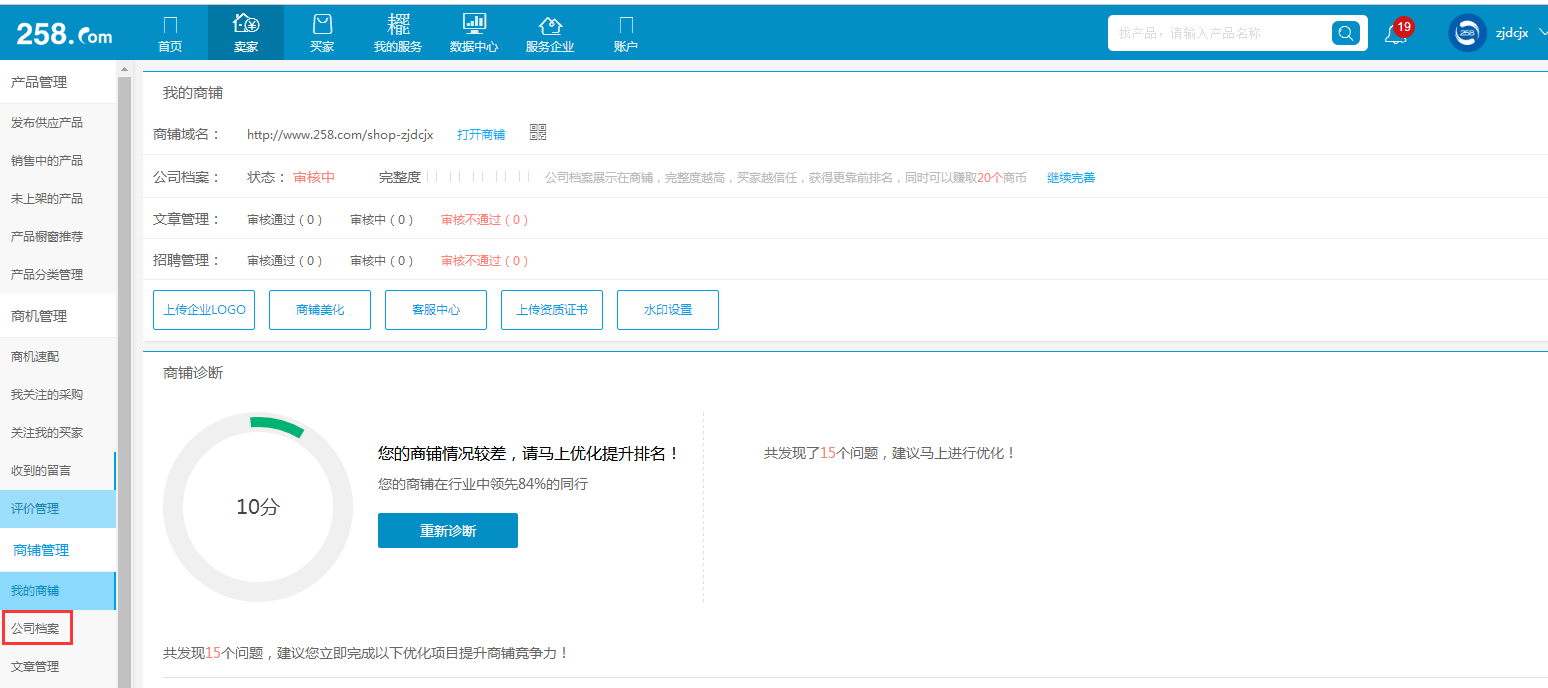Click 商铺美化 button

[x=320, y=310]
